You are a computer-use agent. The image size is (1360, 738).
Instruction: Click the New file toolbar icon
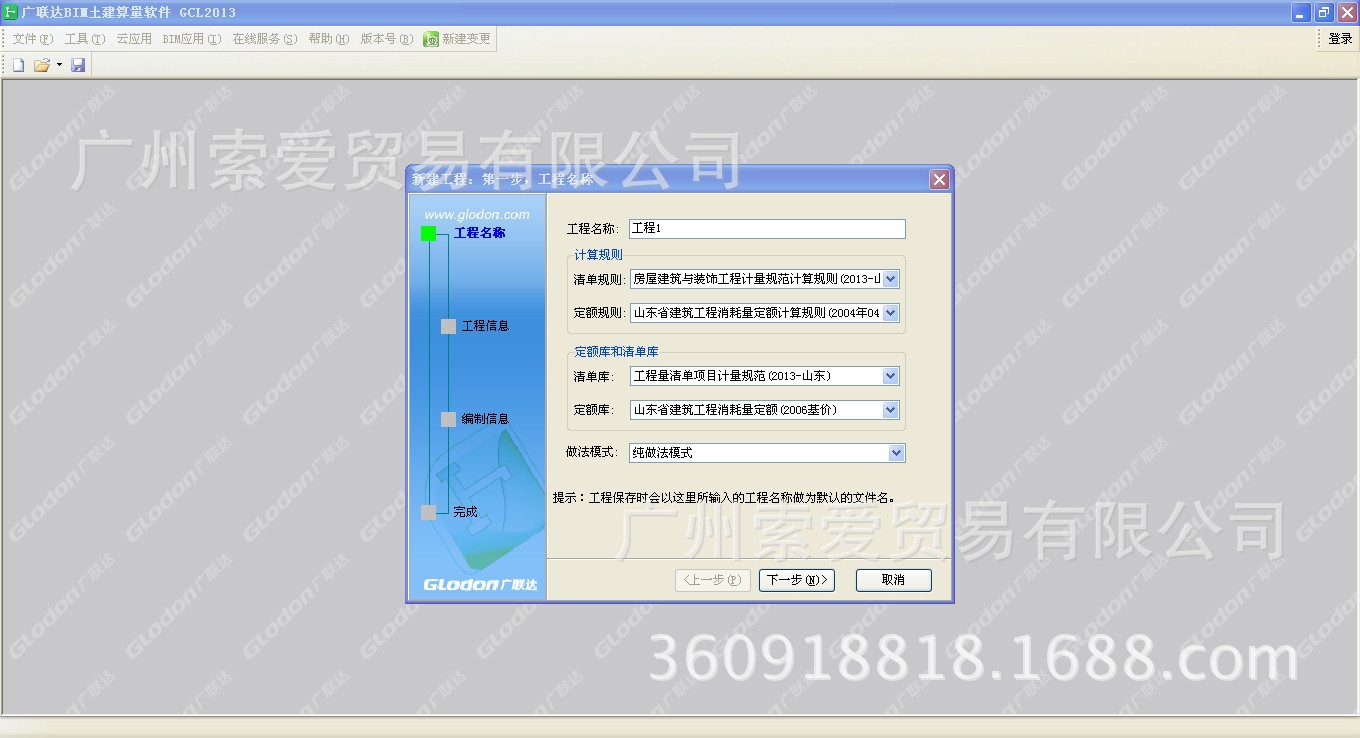(18, 65)
